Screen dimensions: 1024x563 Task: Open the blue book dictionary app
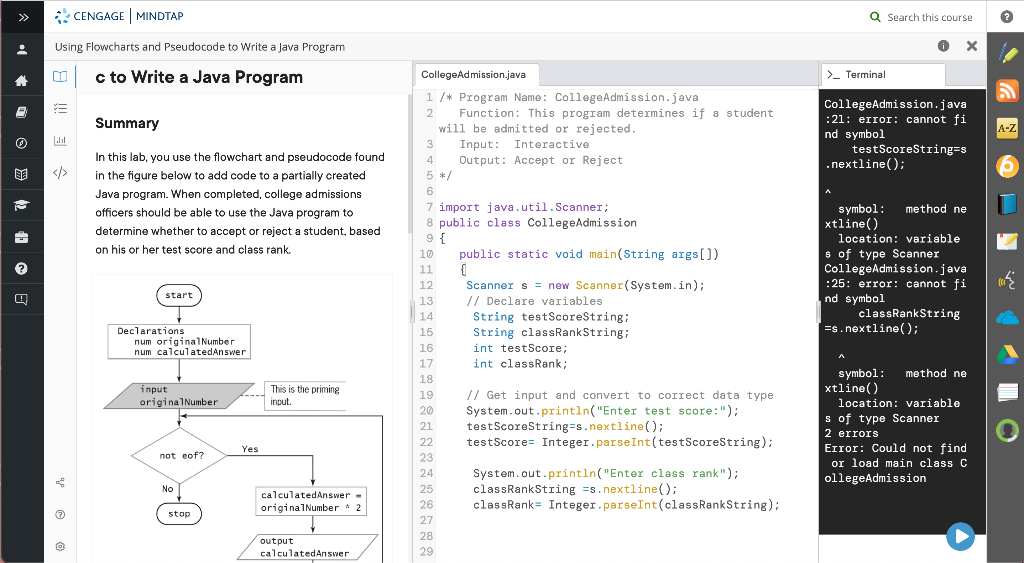[1007, 204]
